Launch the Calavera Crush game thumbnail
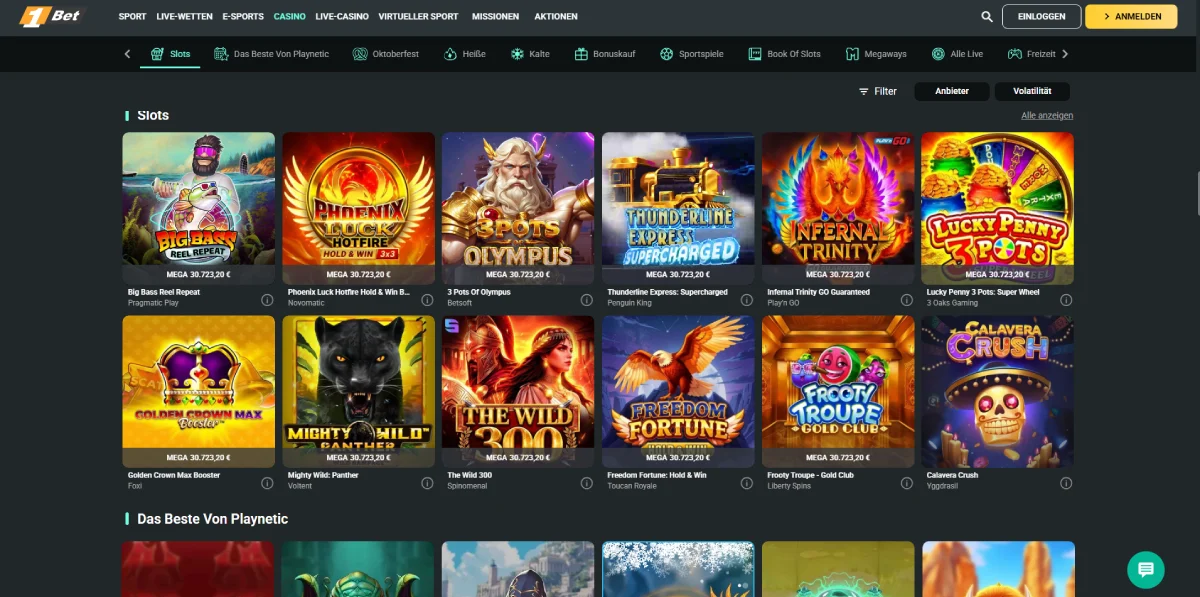Viewport: 1200px width, 597px height. click(x=998, y=392)
